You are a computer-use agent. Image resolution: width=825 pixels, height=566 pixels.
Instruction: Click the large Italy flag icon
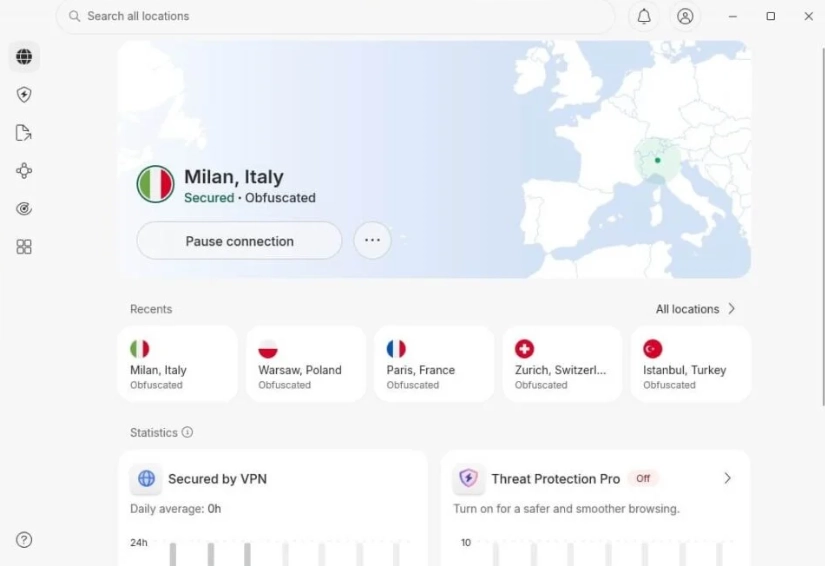click(155, 184)
